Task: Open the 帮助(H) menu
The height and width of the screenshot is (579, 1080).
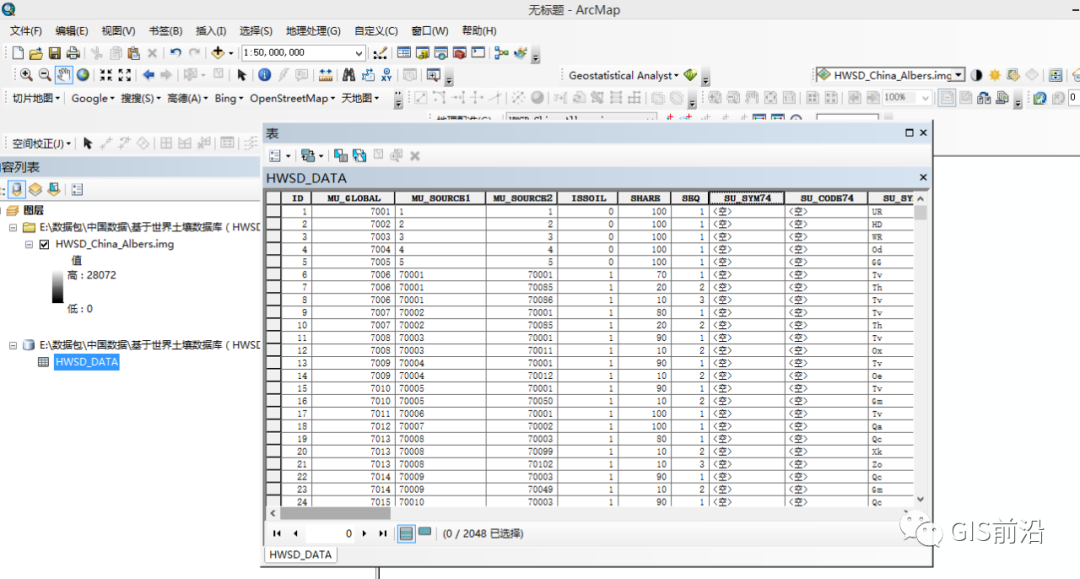Action: point(479,31)
